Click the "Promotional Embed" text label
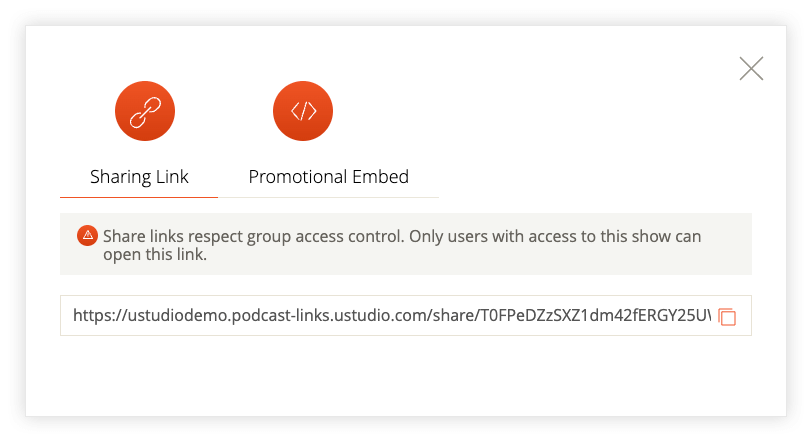The width and height of the screenshot is (812, 442). [328, 177]
